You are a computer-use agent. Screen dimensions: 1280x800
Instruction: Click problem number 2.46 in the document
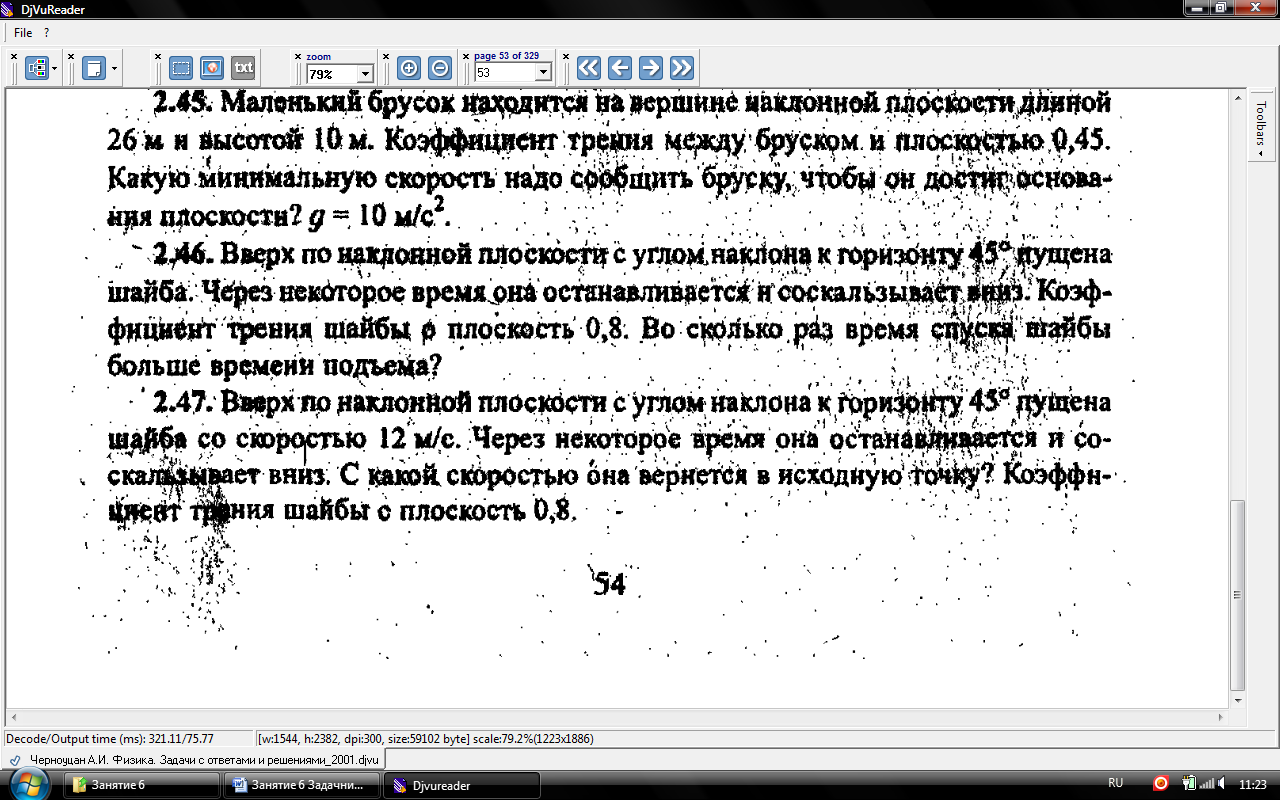pos(182,254)
